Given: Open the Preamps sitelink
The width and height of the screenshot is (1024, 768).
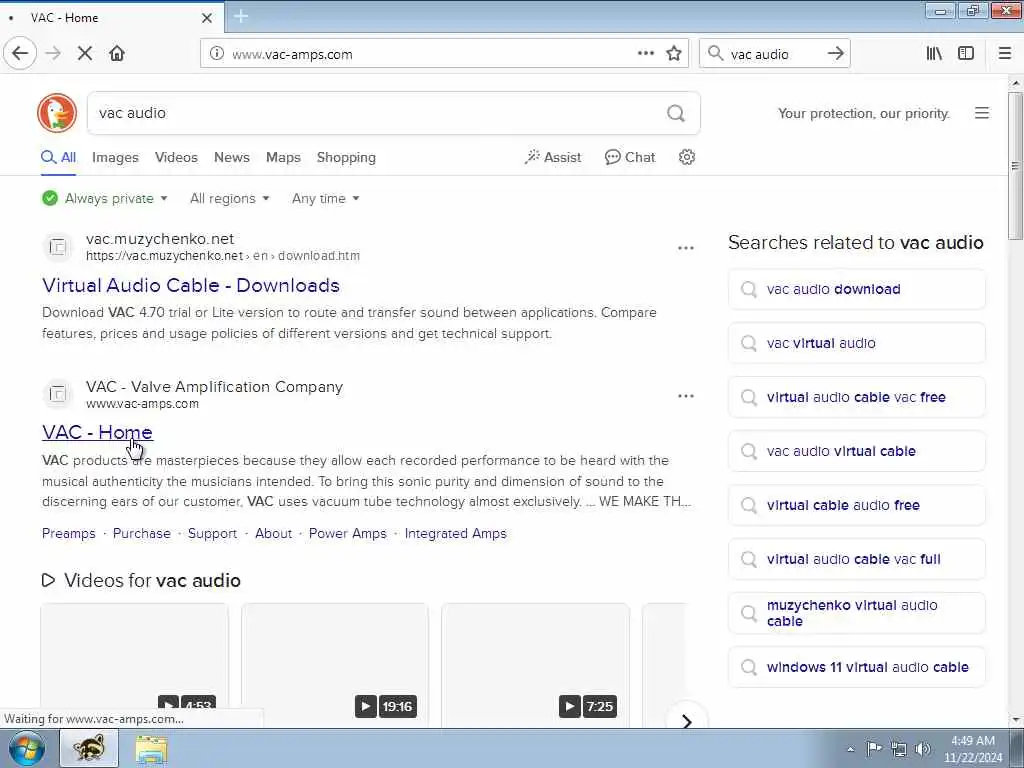Looking at the screenshot, I should point(69,534).
